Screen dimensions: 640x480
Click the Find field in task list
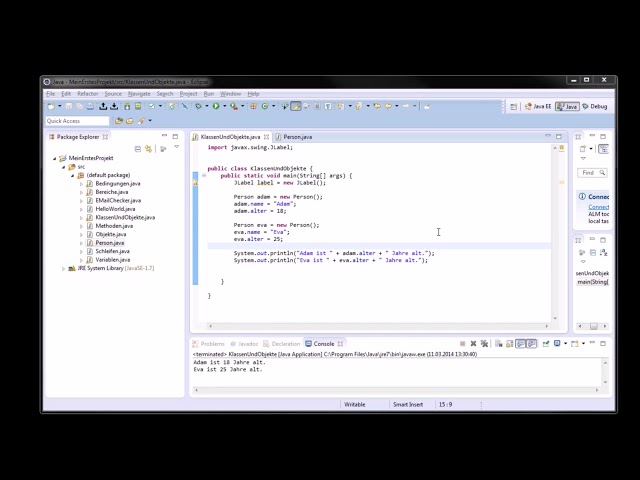click(592, 173)
